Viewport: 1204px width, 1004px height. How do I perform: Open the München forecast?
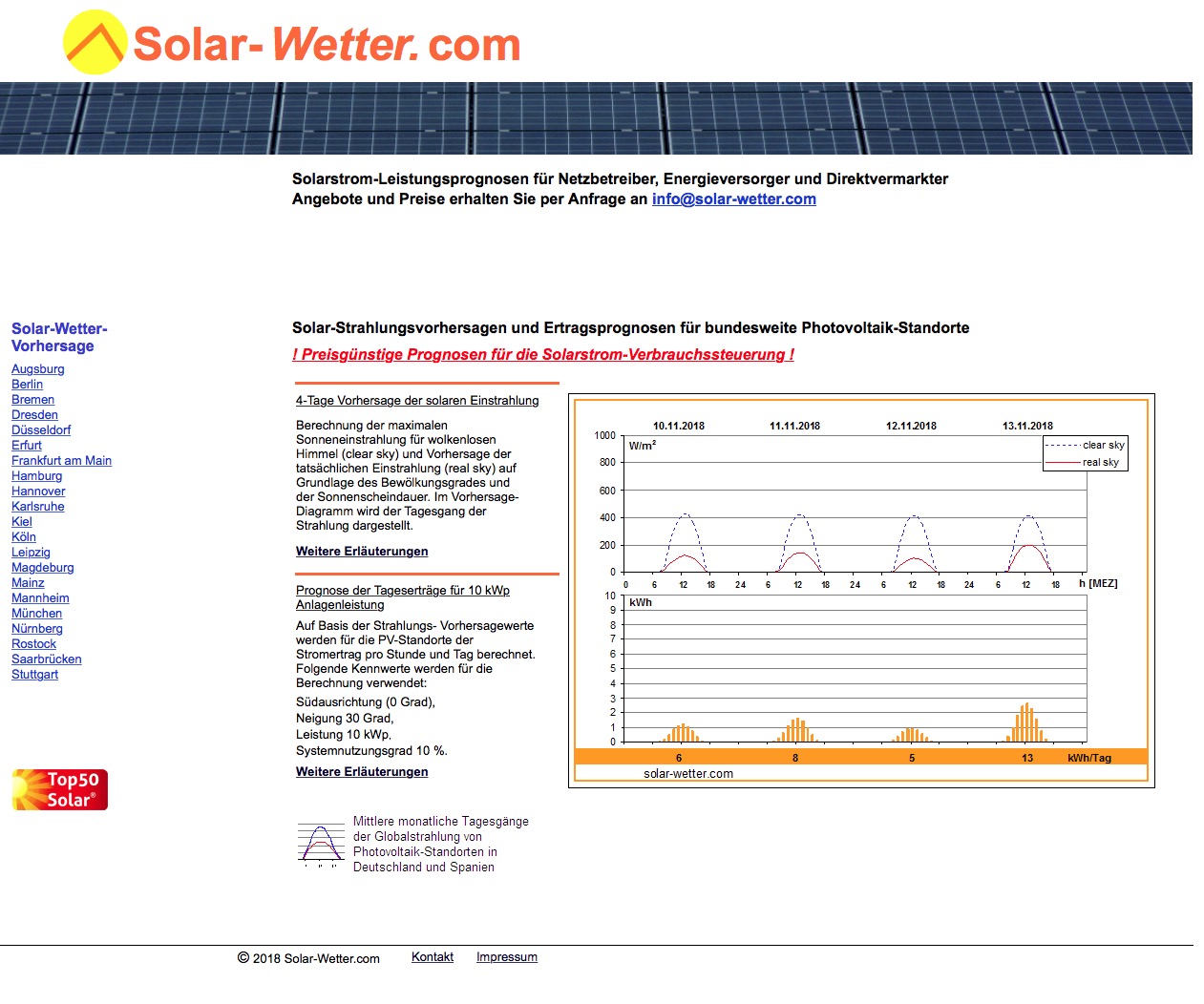coord(36,613)
